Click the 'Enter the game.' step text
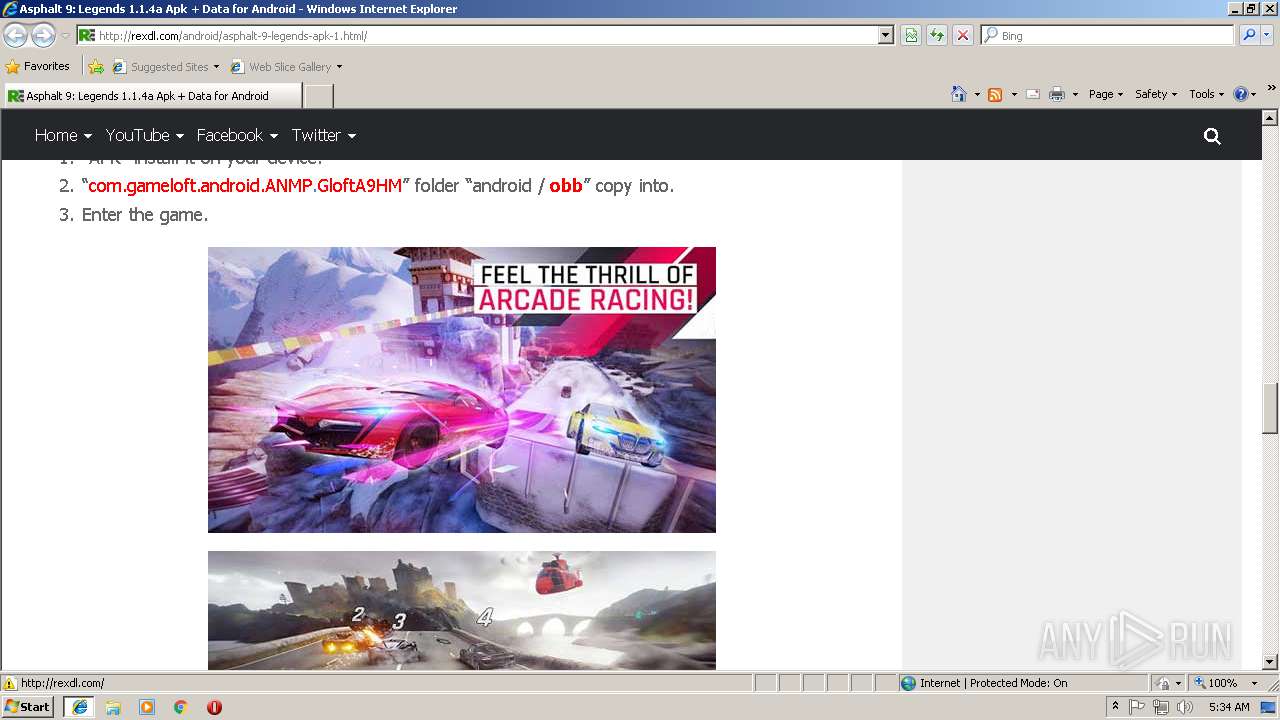 pos(145,214)
